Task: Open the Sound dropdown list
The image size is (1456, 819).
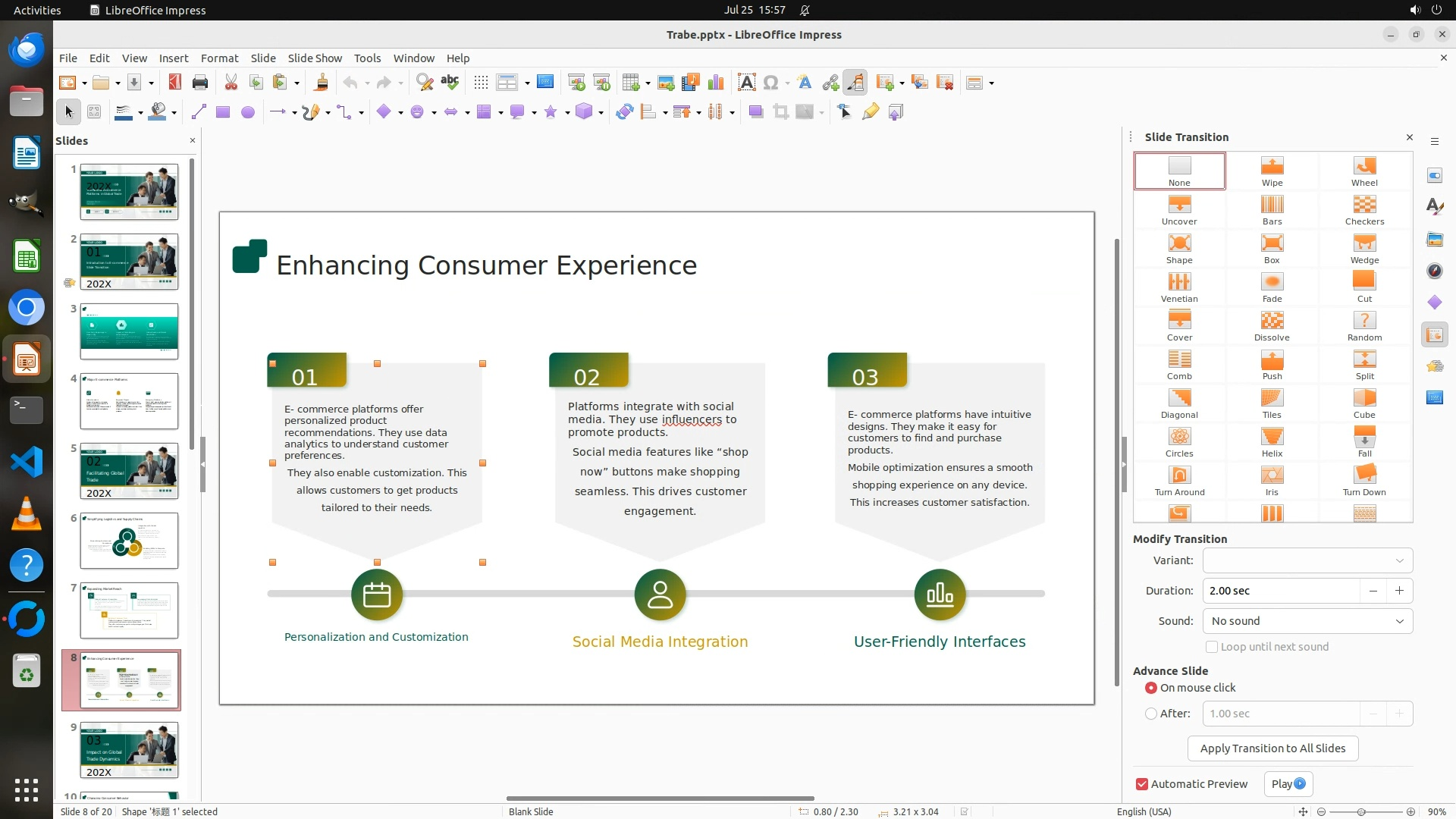Action: pos(1307,621)
